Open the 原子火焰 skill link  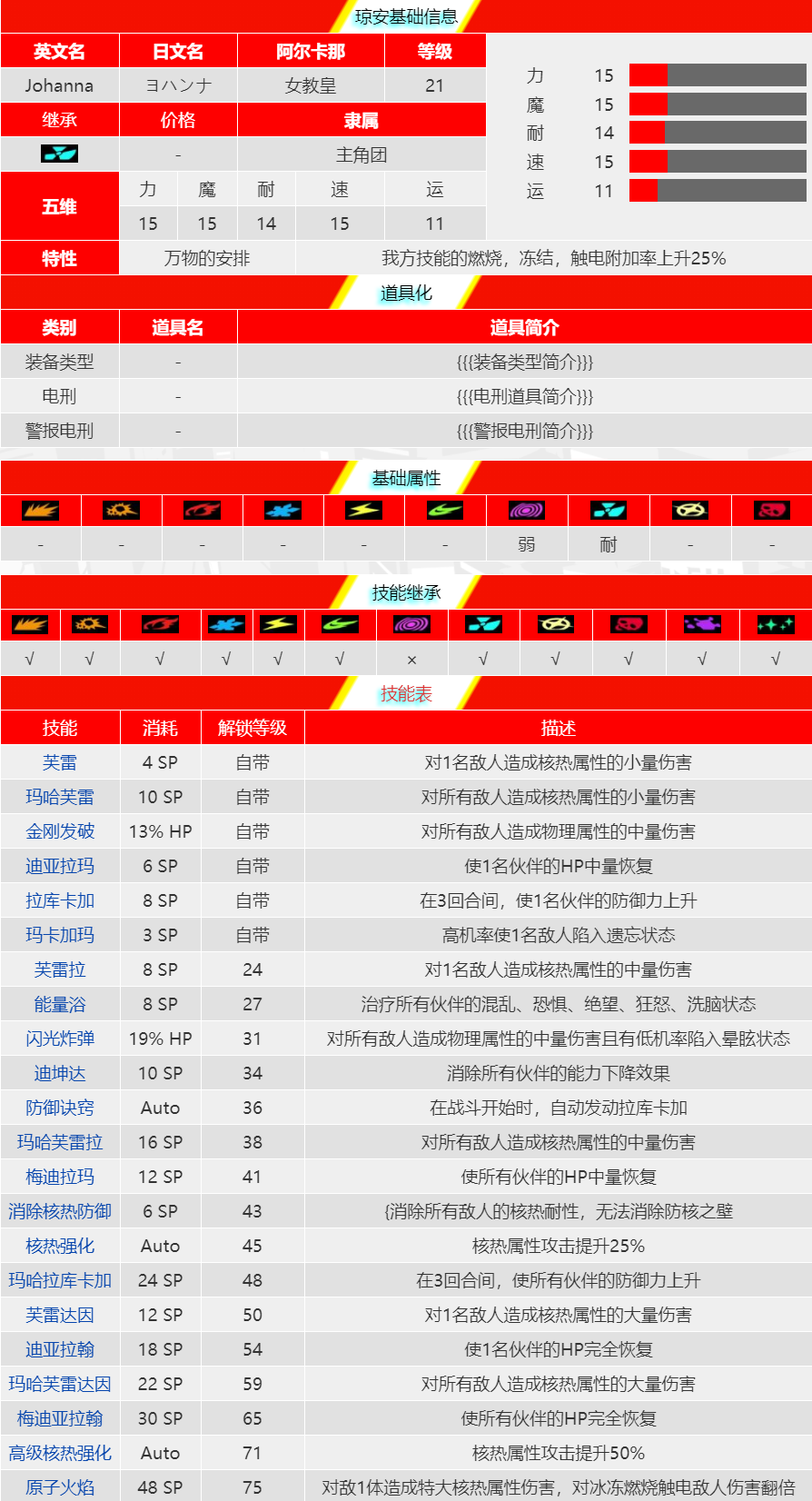(x=60, y=1487)
